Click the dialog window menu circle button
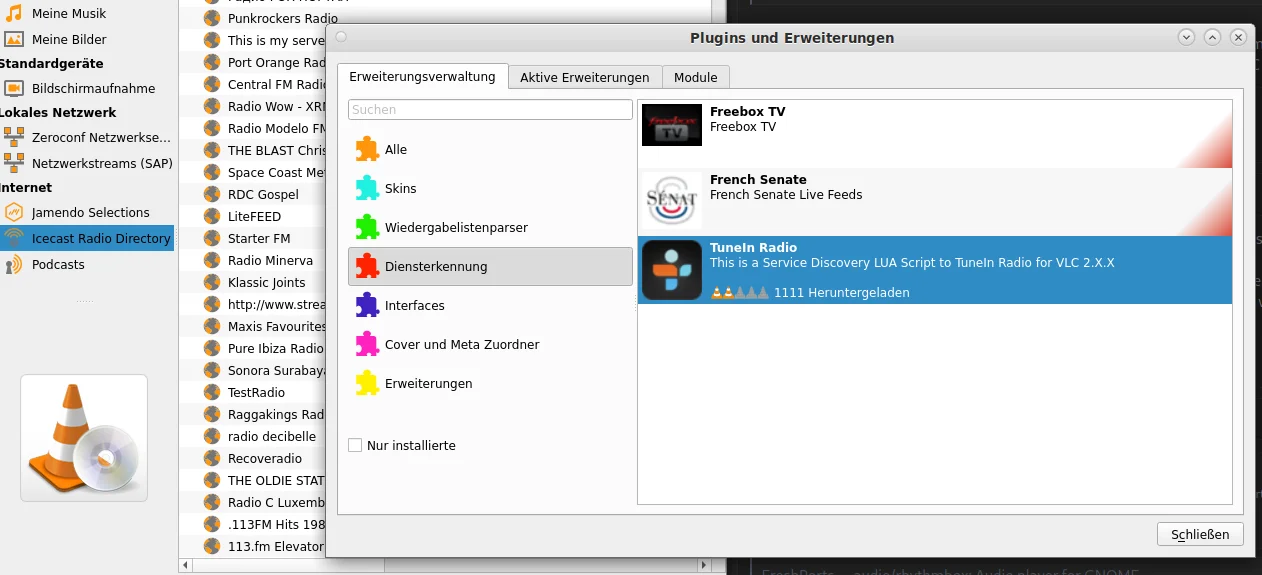 (x=341, y=37)
